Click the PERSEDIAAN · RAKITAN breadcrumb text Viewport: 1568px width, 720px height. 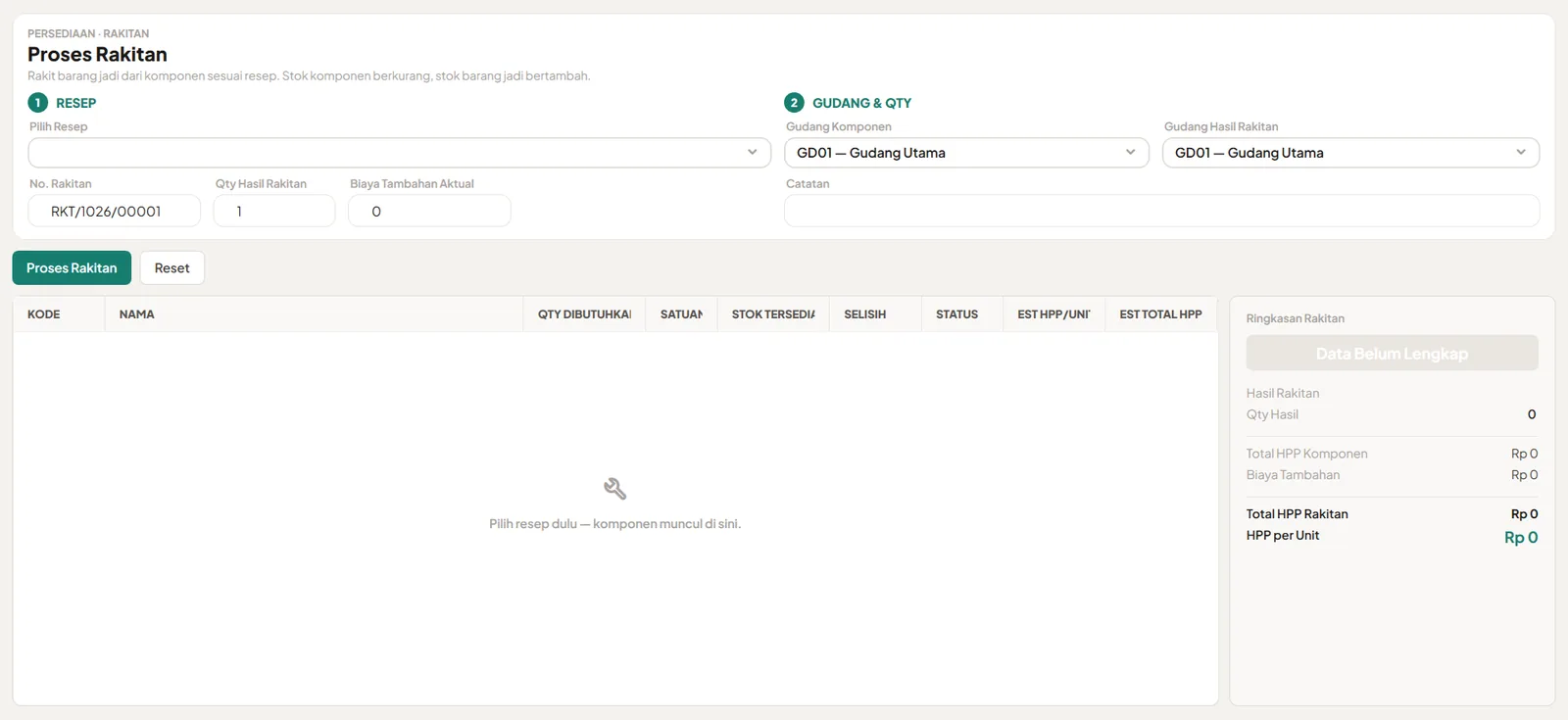pos(88,33)
